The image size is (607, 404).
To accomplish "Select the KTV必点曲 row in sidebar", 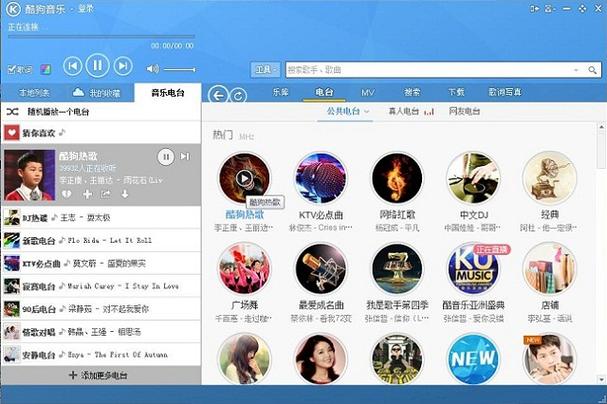I will click(101, 264).
